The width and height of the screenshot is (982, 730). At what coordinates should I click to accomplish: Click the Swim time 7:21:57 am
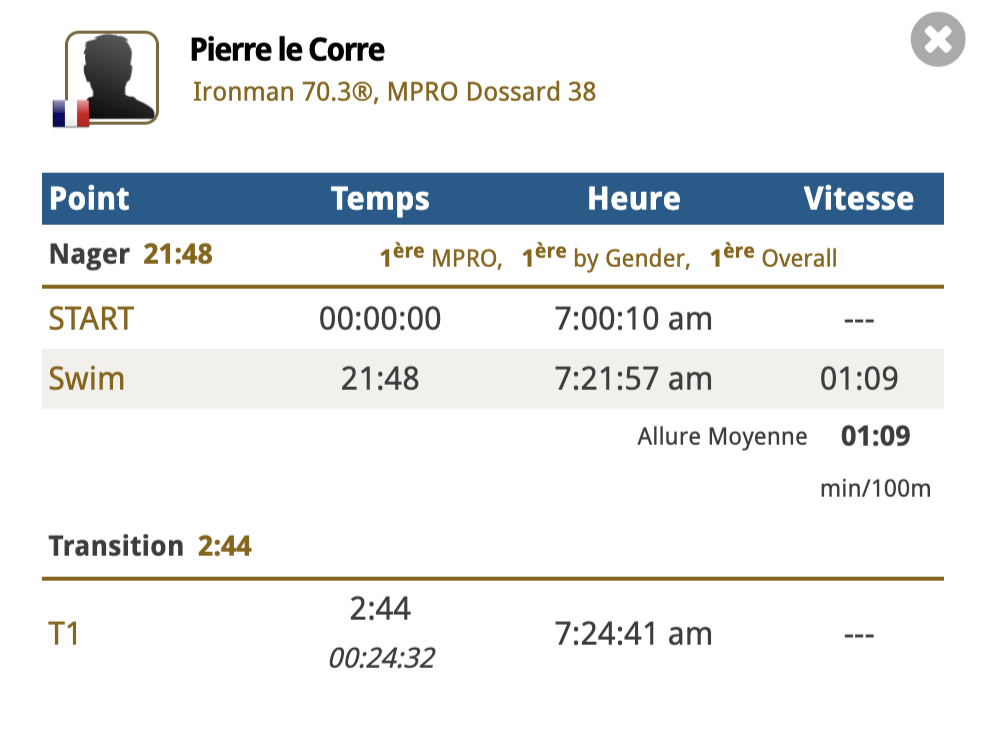click(x=633, y=379)
